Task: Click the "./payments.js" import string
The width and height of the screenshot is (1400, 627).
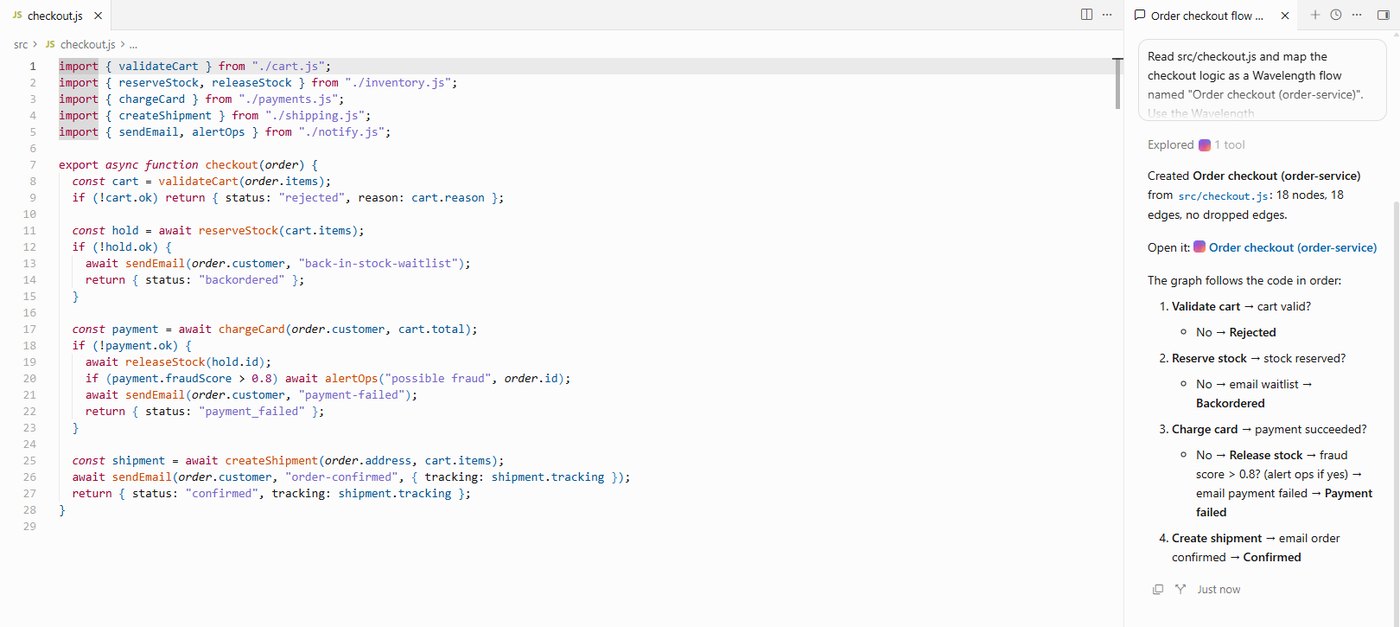Action: point(288,99)
